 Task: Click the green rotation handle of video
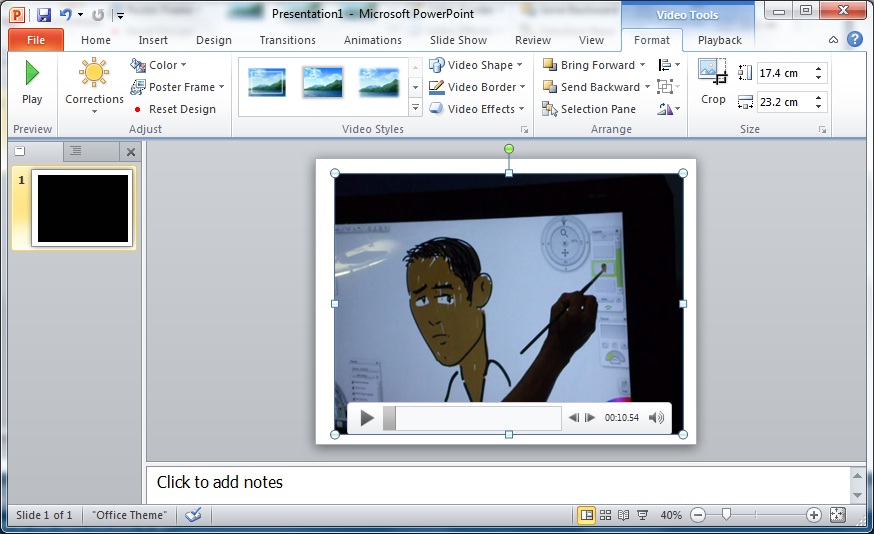pyautogui.click(x=508, y=149)
